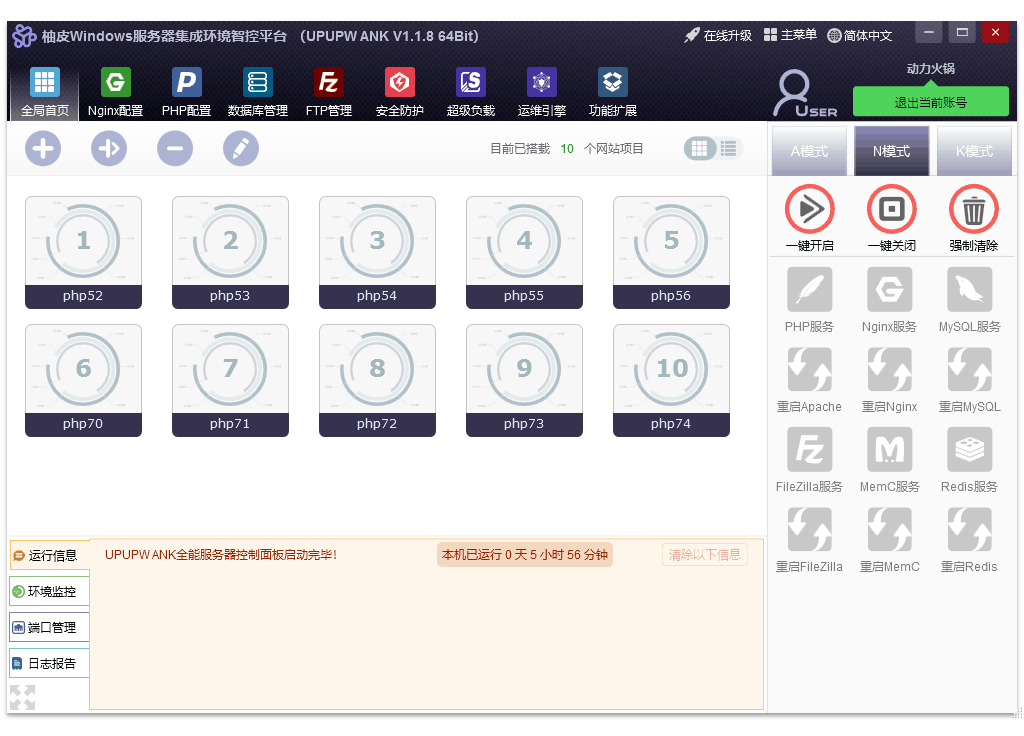This screenshot has height=736, width=1024.
Task: Click the add-and-forward website icon
Action: [x=109, y=149]
